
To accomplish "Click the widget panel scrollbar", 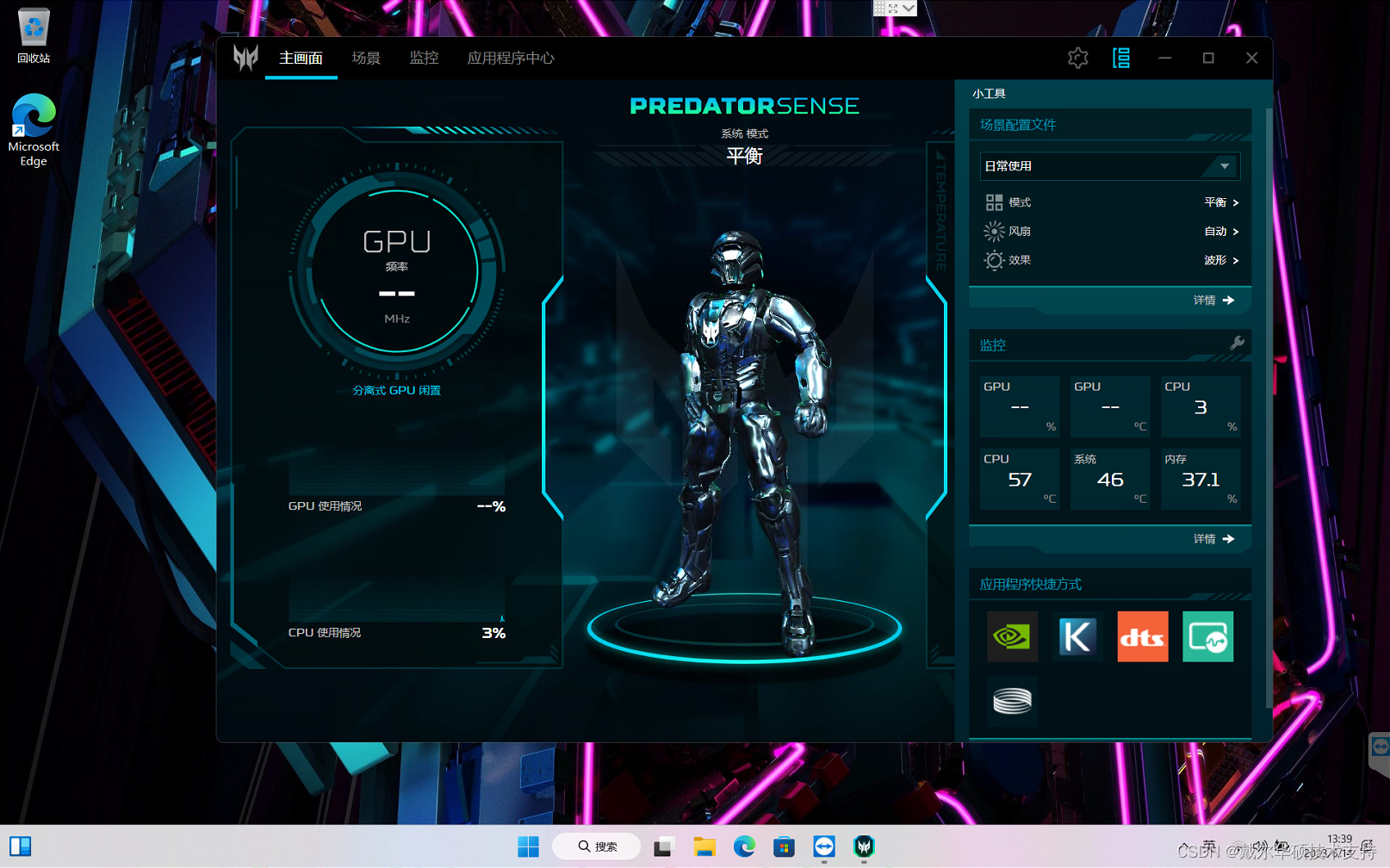I will click(1269, 409).
